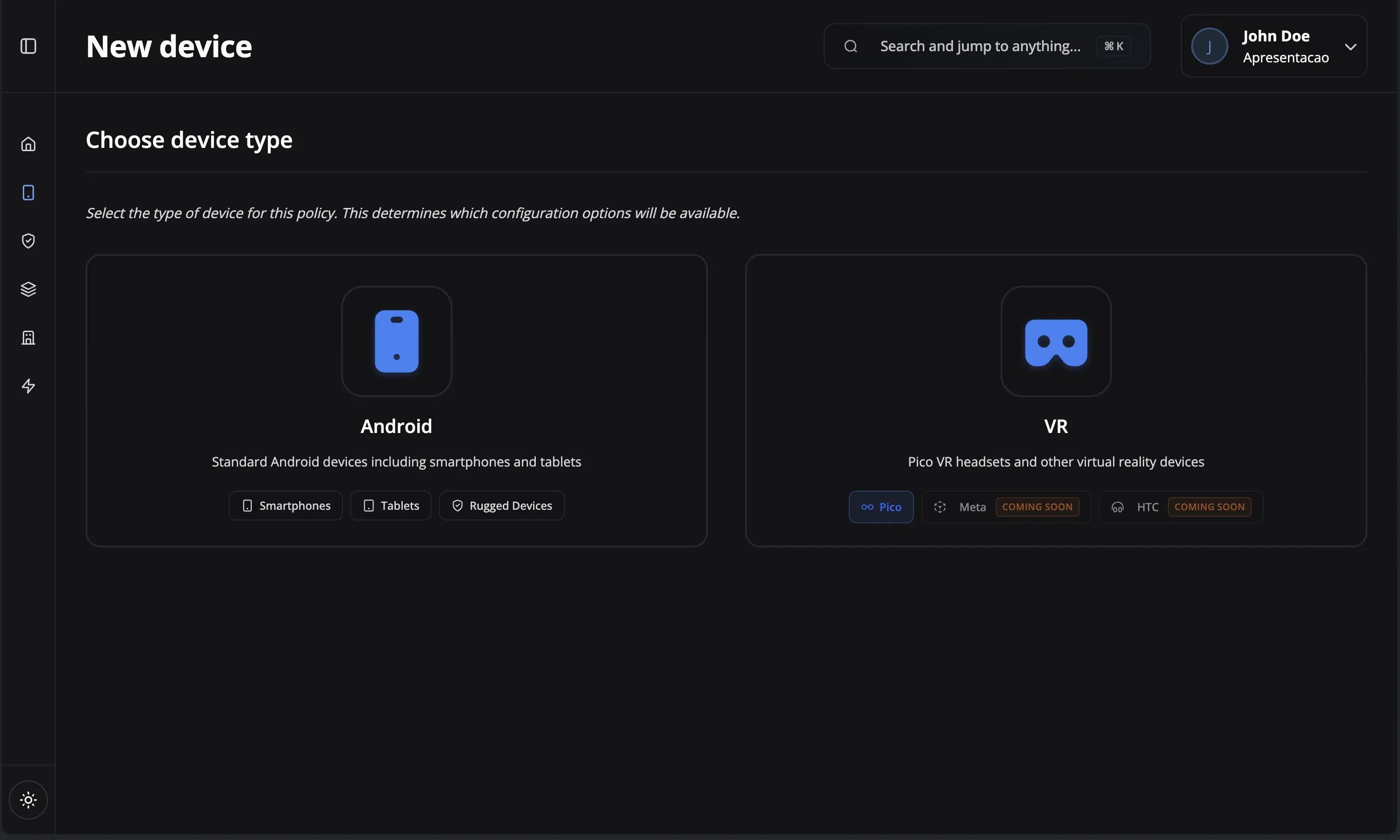Open the building organization sidebar icon
The image size is (1400, 840).
coord(28,338)
